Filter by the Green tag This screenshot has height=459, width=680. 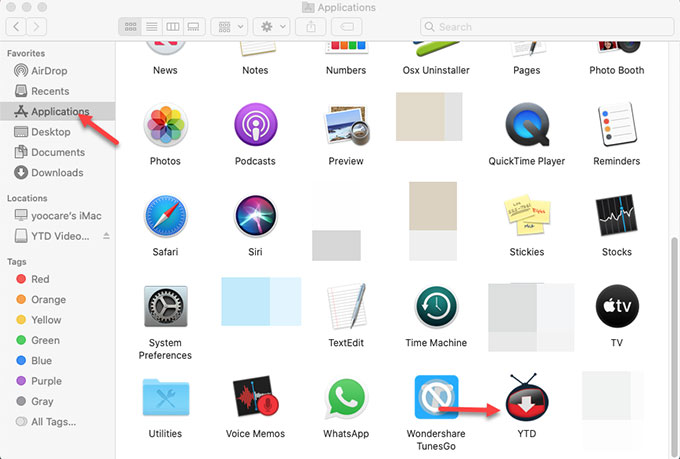point(57,340)
